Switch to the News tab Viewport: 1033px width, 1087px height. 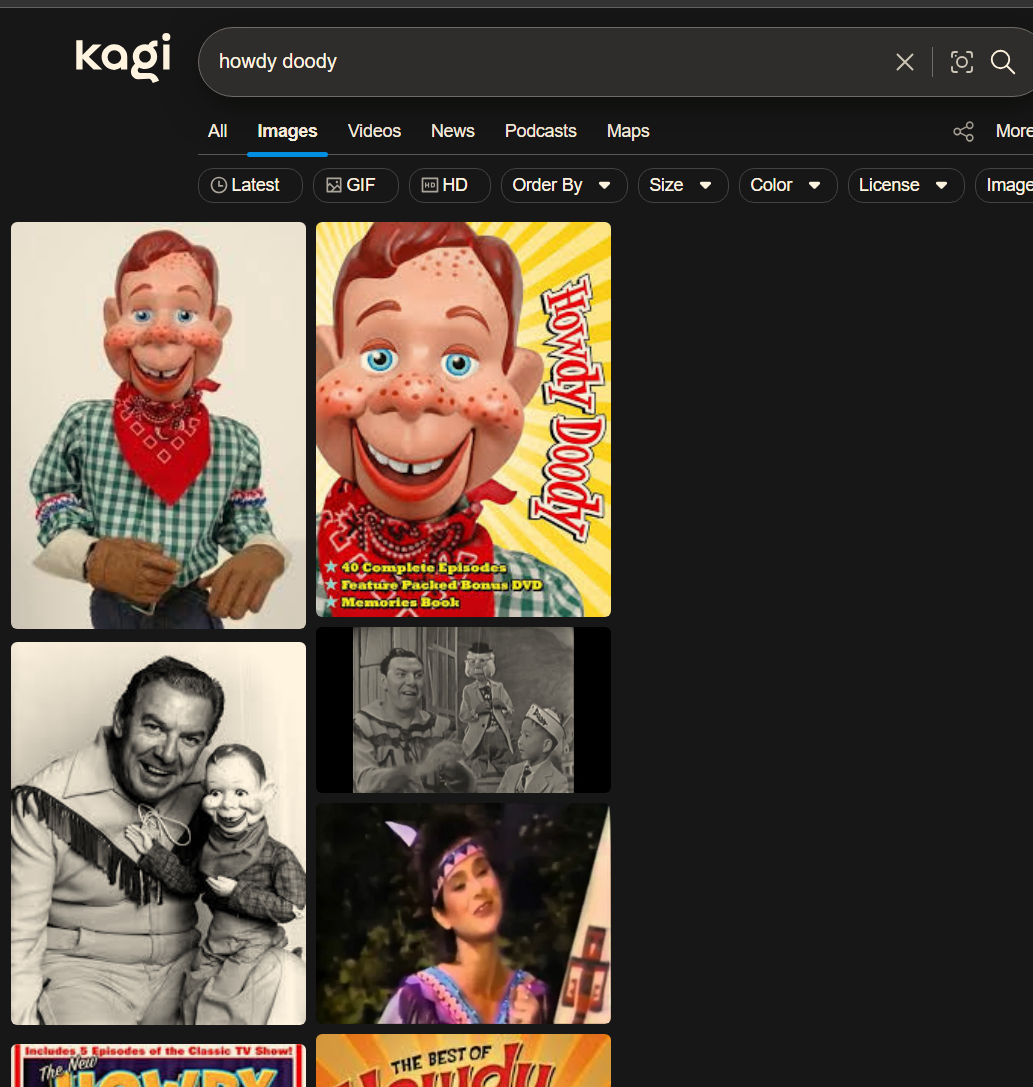click(452, 131)
